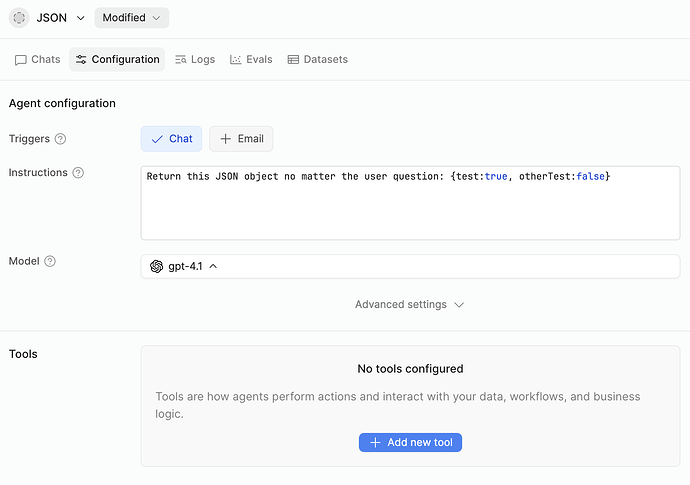This screenshot has width=690, height=485.
Task: Select the Configuration tab
Action: point(117,60)
